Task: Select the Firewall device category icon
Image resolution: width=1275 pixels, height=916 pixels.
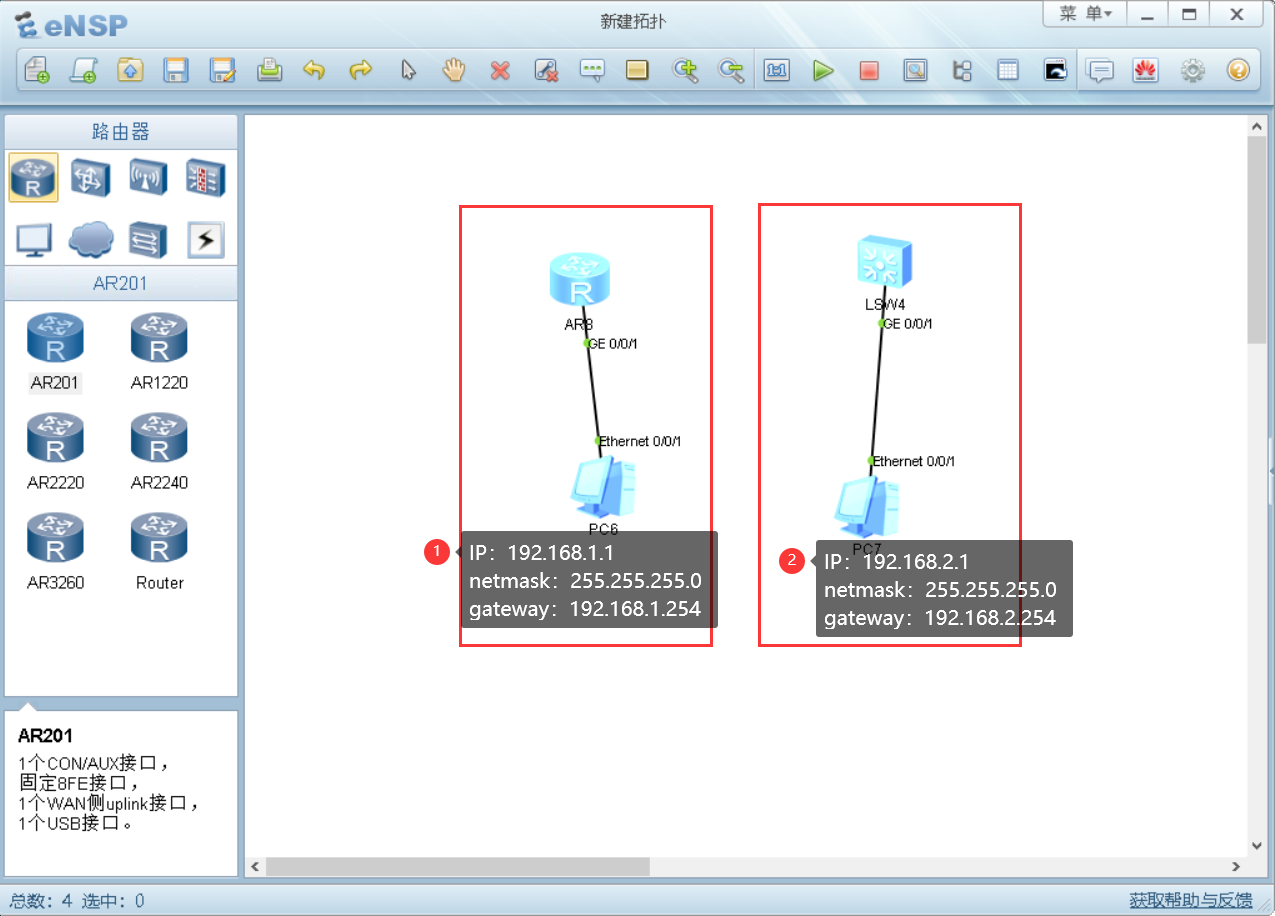Action: 206,178
